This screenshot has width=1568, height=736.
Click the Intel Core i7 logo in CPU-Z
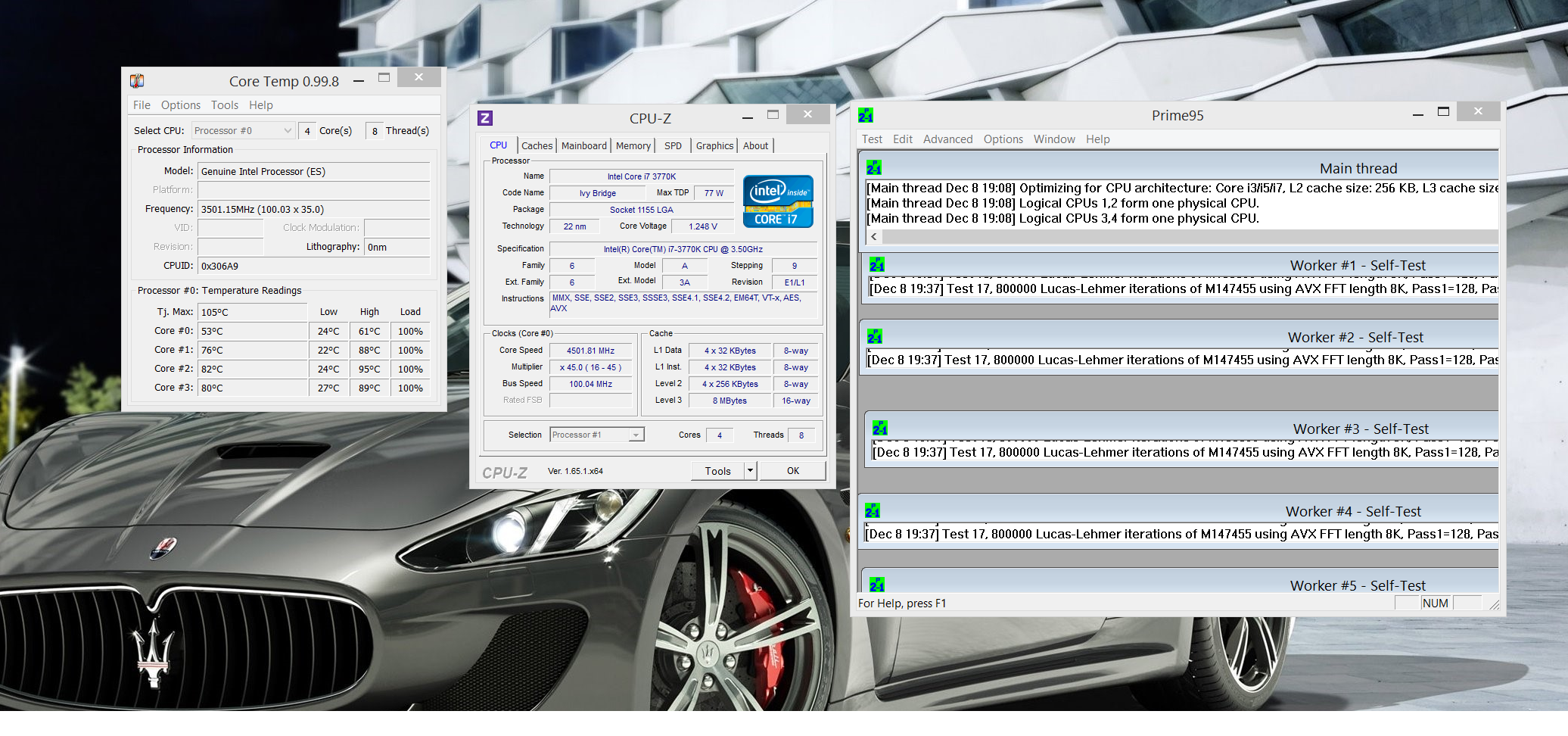pyautogui.click(x=778, y=201)
